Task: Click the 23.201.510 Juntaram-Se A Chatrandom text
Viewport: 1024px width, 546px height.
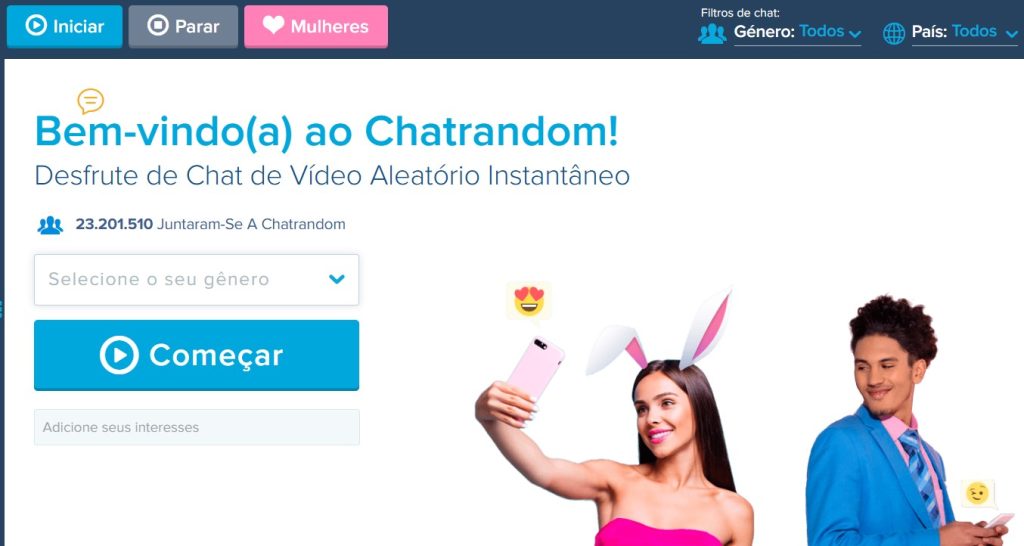Action: pos(210,224)
